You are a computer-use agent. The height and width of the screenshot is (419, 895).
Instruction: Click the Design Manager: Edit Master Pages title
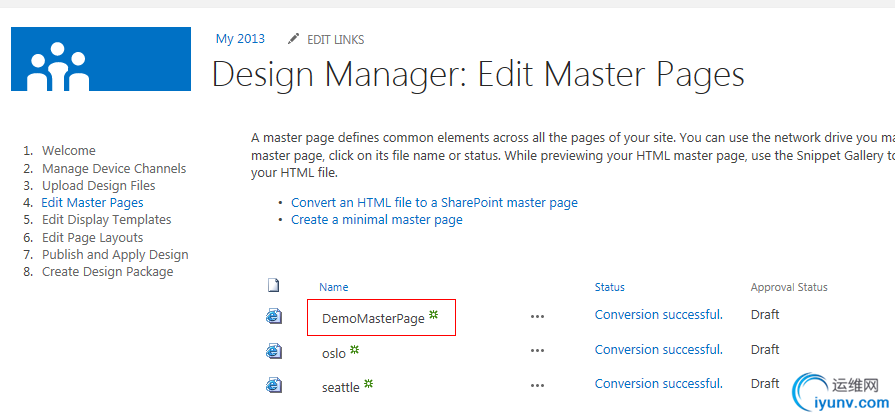[478, 75]
